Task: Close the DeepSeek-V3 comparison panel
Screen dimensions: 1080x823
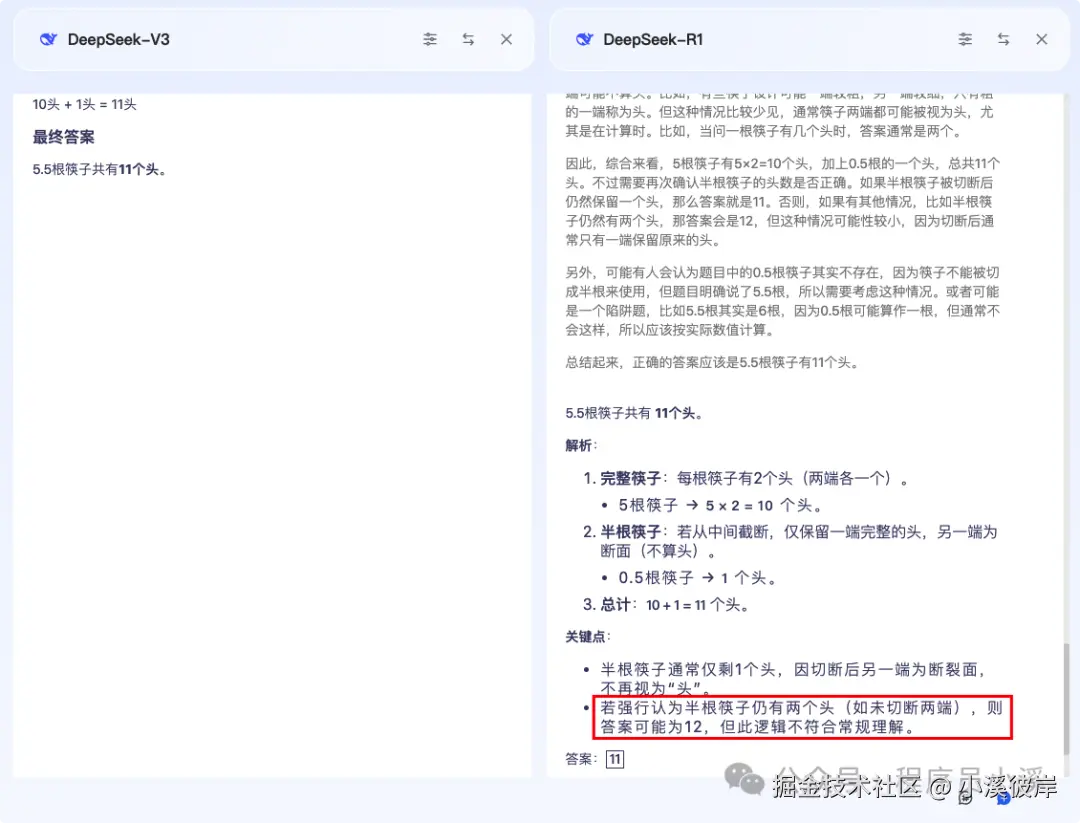Action: pyautogui.click(x=506, y=39)
